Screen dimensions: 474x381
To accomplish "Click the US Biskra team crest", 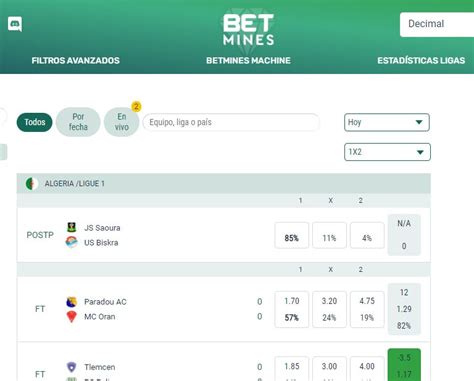I will coord(71,242).
